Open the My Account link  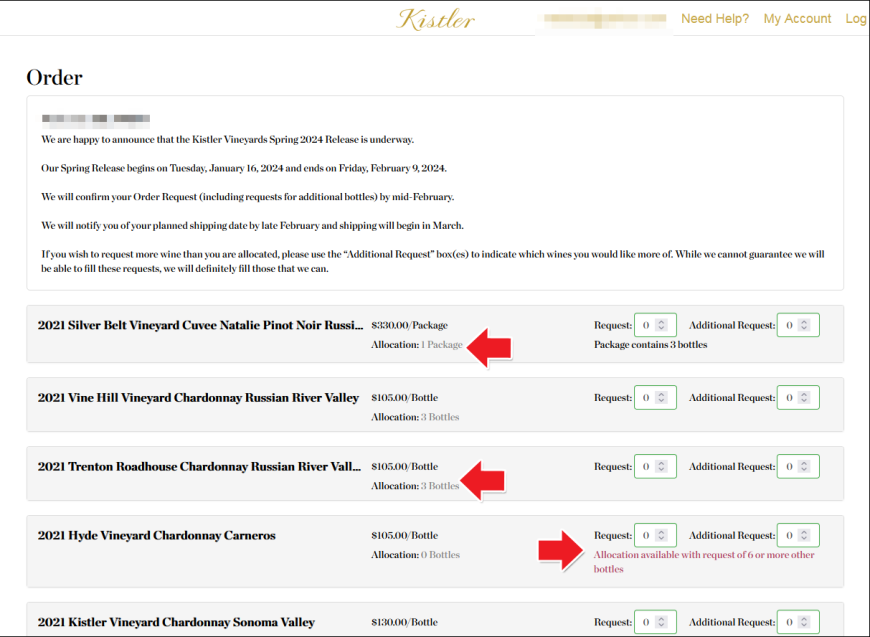point(797,19)
